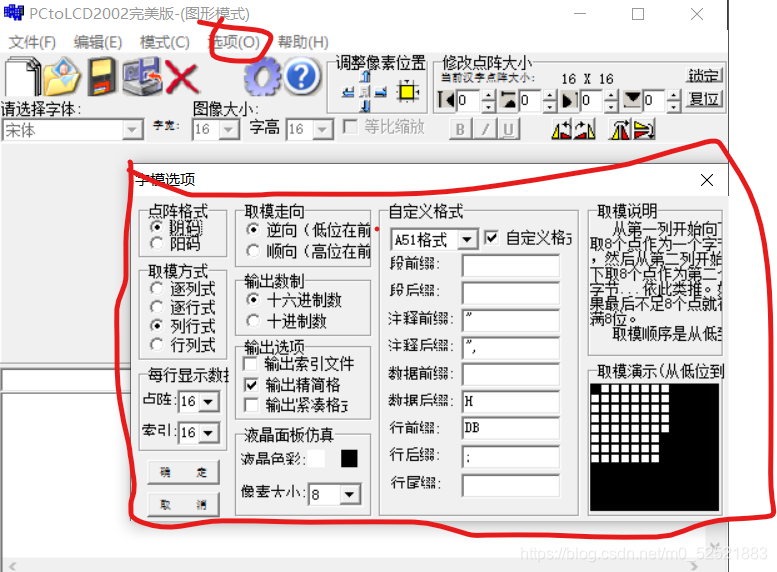
Task: Open the A51格式 format dropdown
Action: (x=466, y=240)
